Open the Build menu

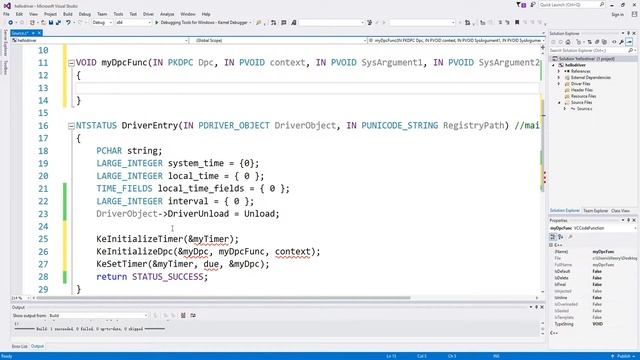[68, 14]
